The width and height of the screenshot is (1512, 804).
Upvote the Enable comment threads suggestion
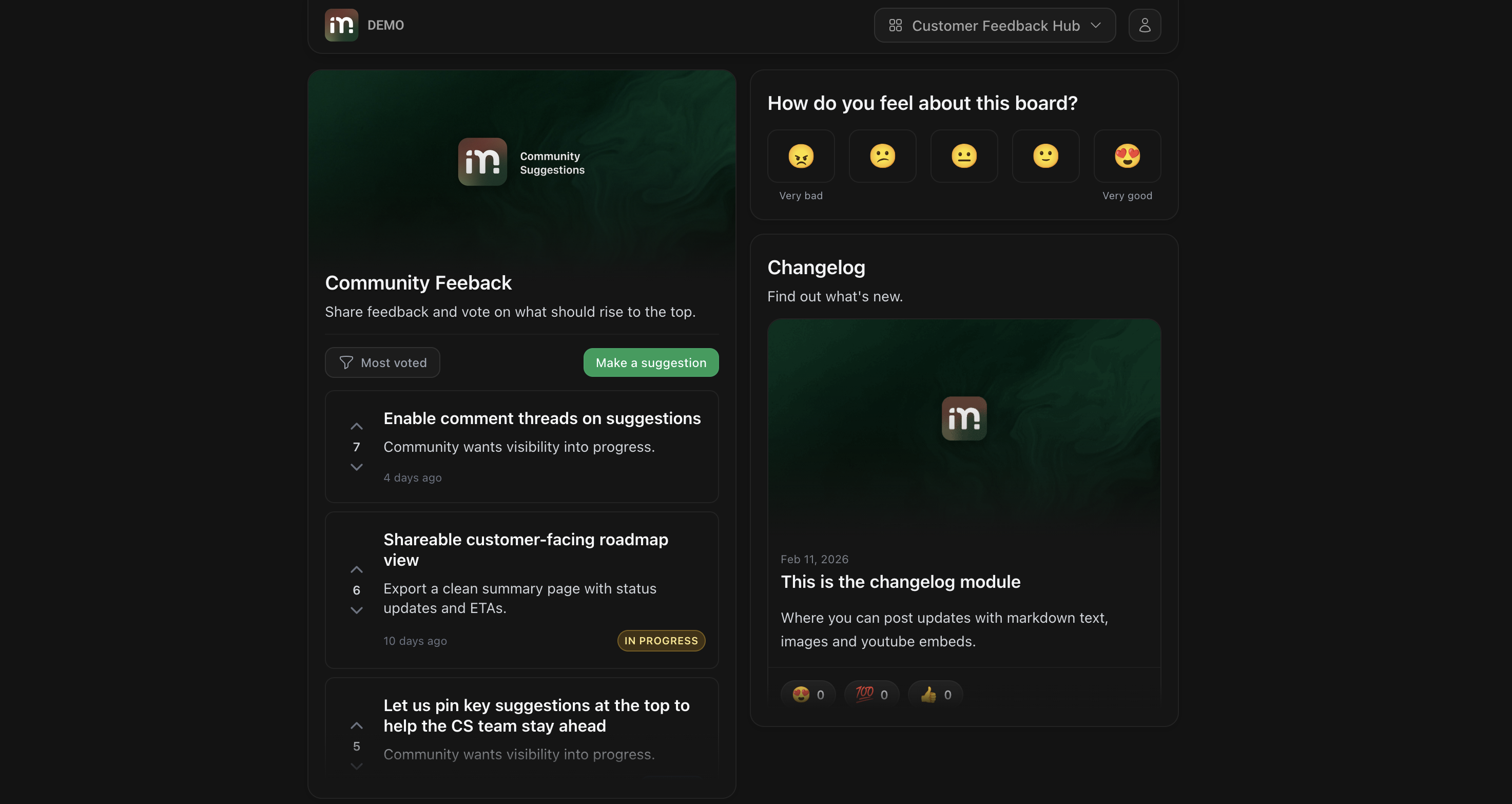[357, 426]
